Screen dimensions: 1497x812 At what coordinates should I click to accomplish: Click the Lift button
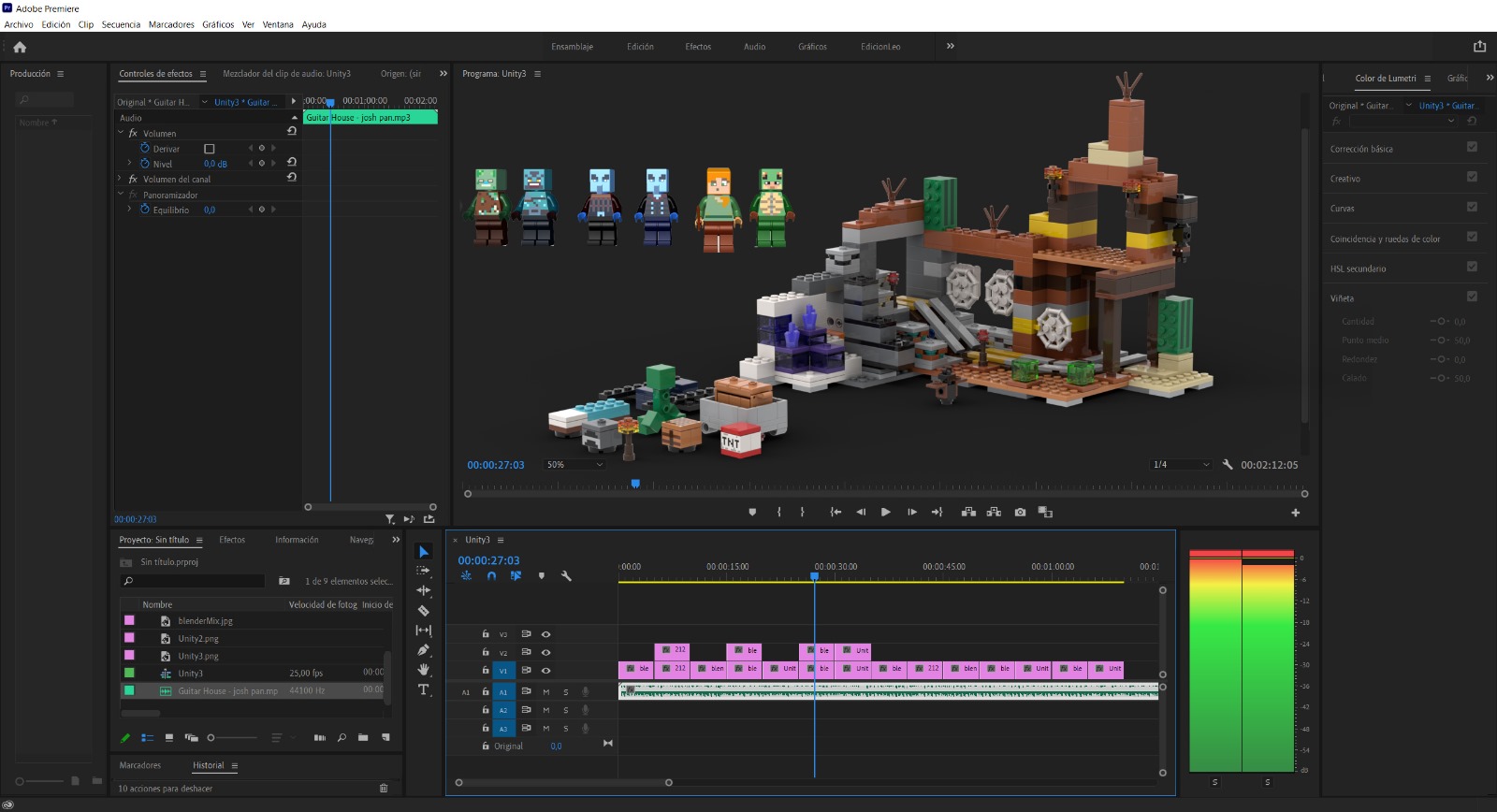(x=968, y=513)
